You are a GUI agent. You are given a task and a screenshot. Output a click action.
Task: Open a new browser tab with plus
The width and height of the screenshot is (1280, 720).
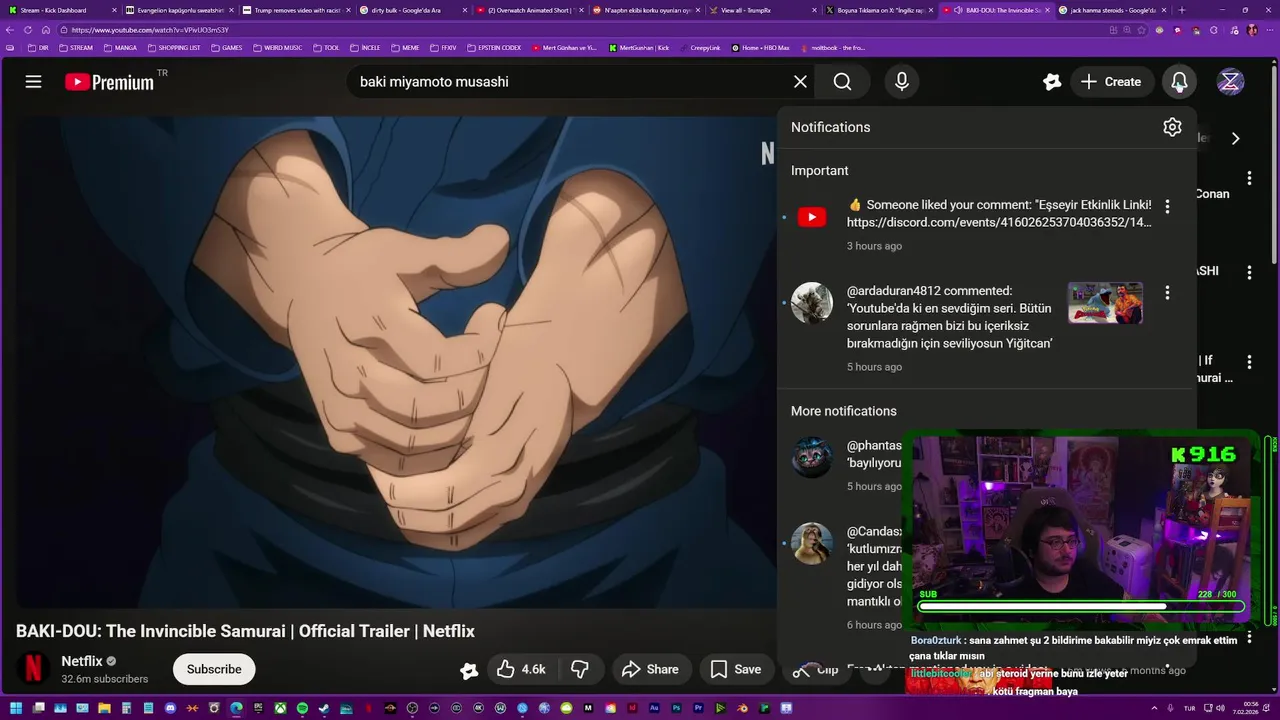point(1182,10)
